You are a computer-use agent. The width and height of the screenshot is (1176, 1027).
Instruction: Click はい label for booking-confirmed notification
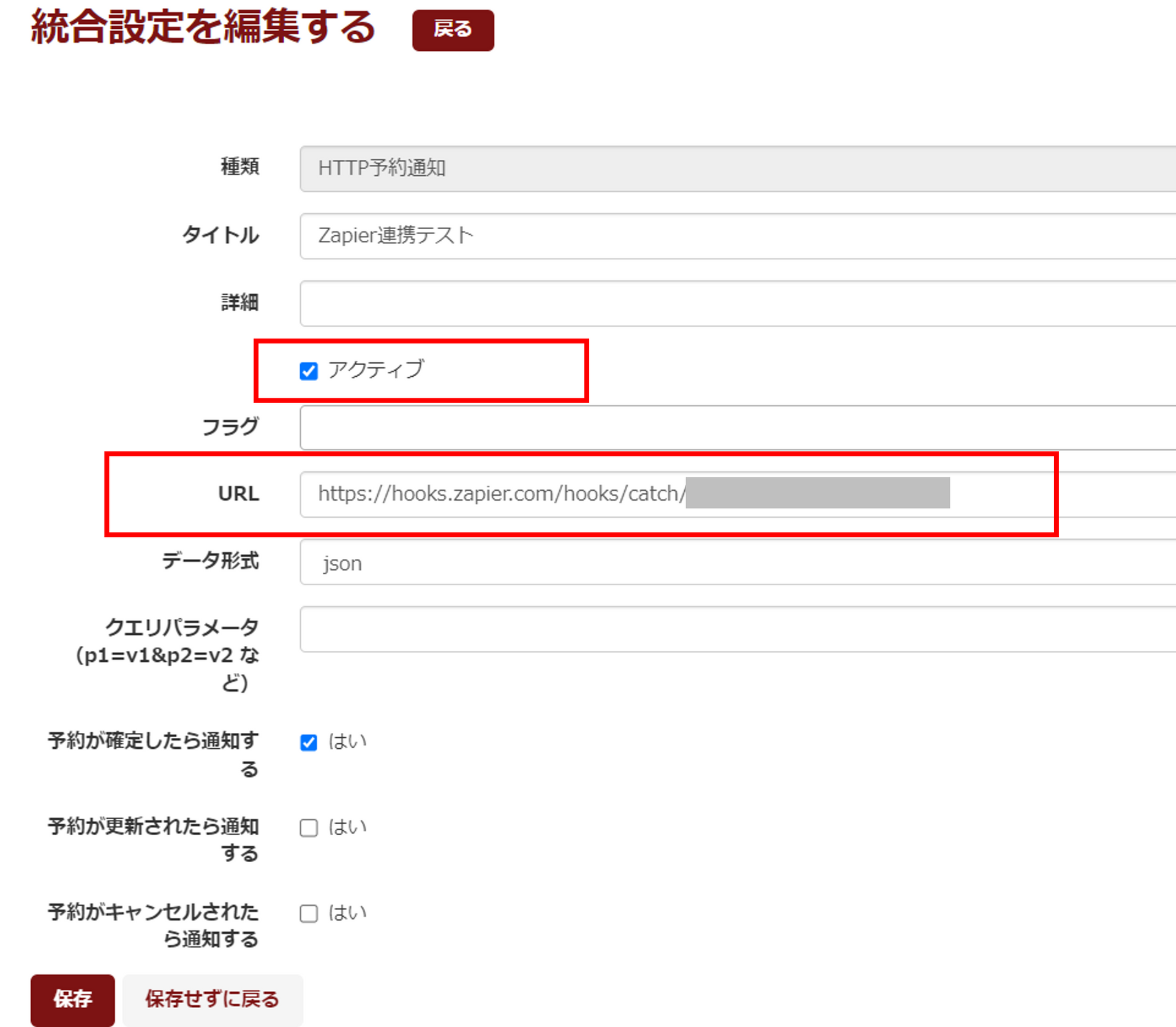click(x=347, y=741)
